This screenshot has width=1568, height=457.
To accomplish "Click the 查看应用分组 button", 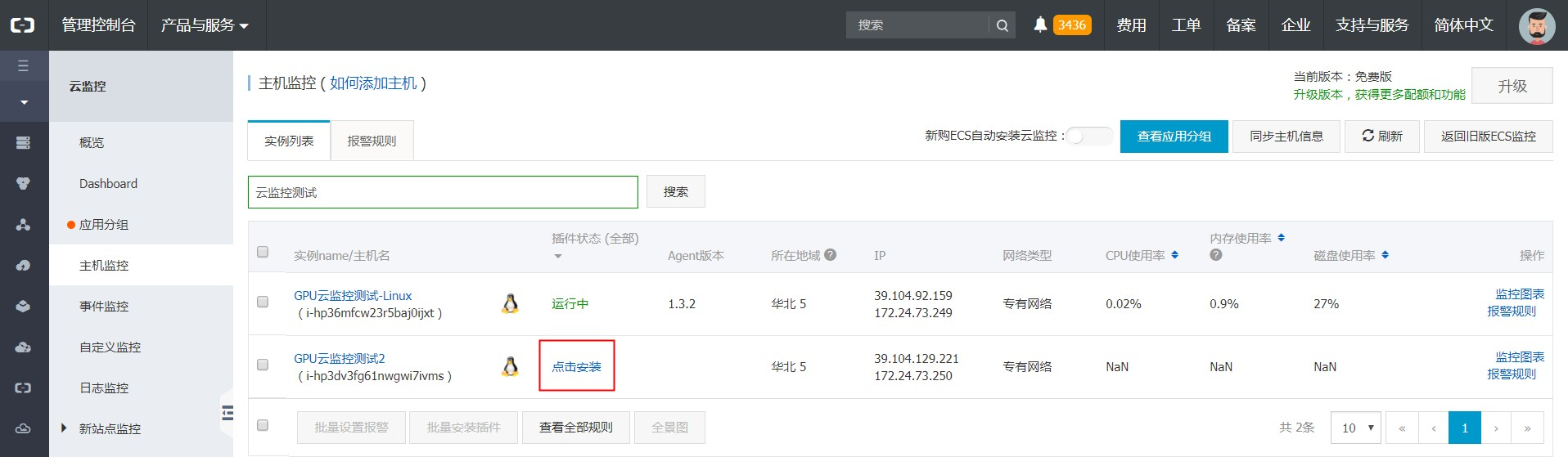I will coord(1174,137).
